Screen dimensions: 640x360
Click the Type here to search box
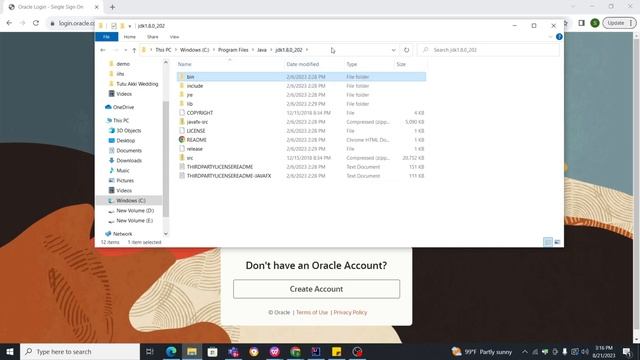80,351
